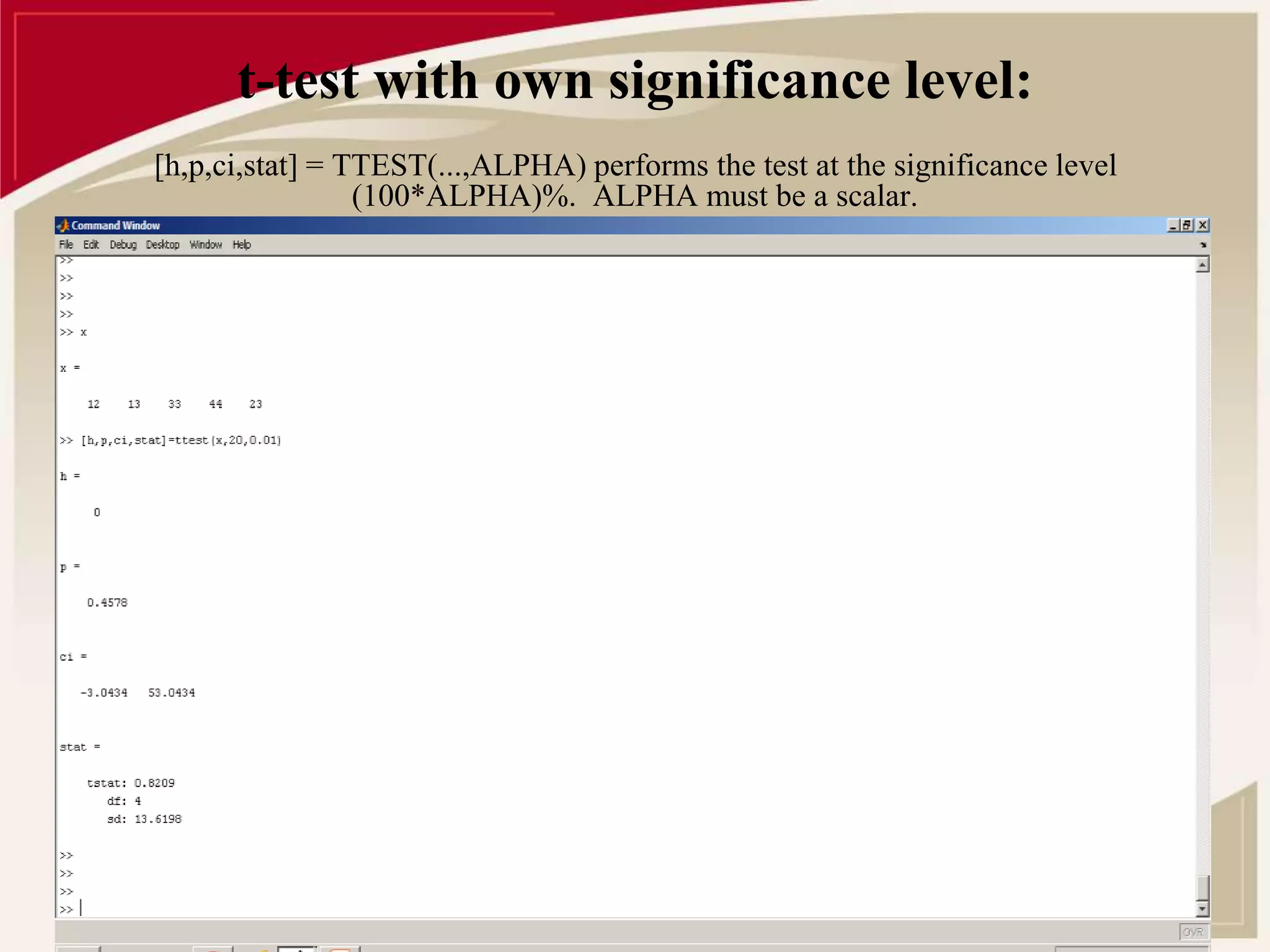Click the h result value 0

coord(97,513)
